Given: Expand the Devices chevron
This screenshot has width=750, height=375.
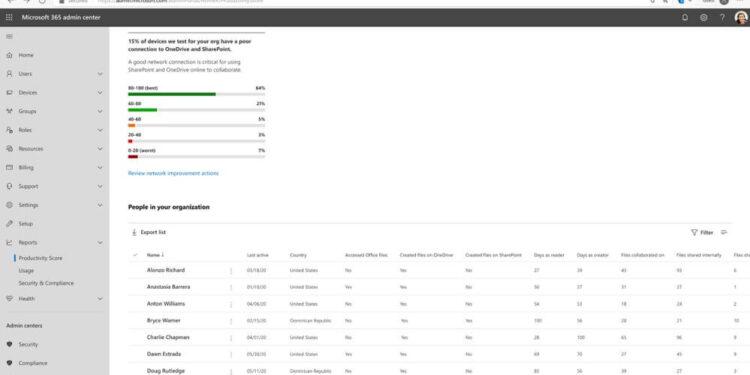Looking at the screenshot, I should [x=100, y=92].
